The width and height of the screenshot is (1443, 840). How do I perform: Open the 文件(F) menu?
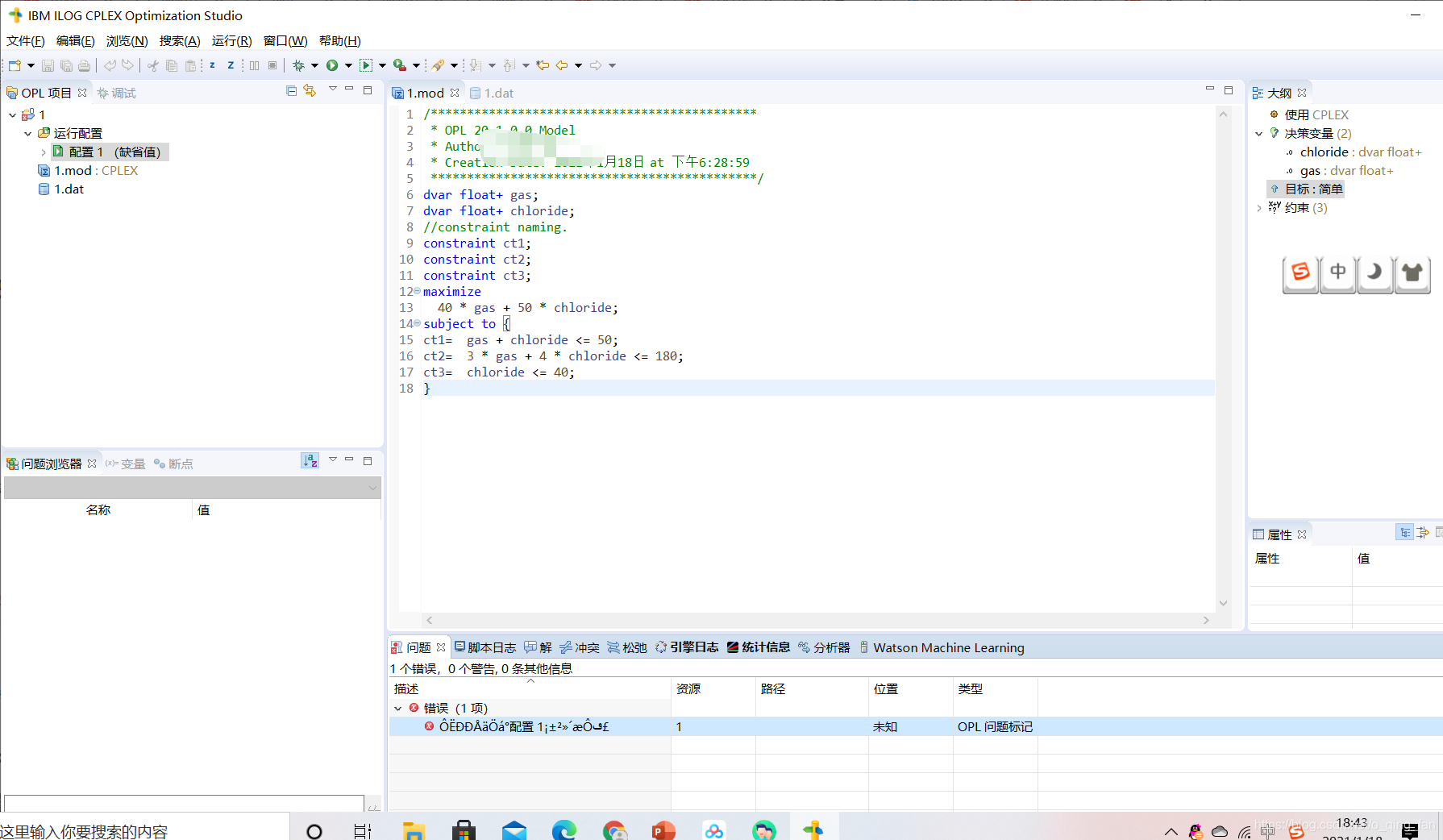click(x=25, y=41)
